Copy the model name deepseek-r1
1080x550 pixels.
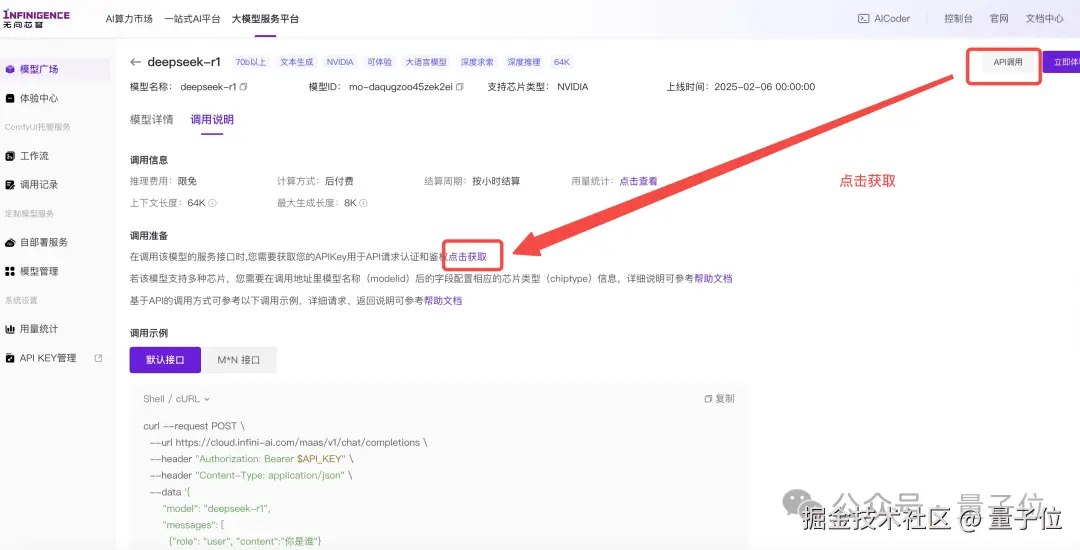point(243,87)
